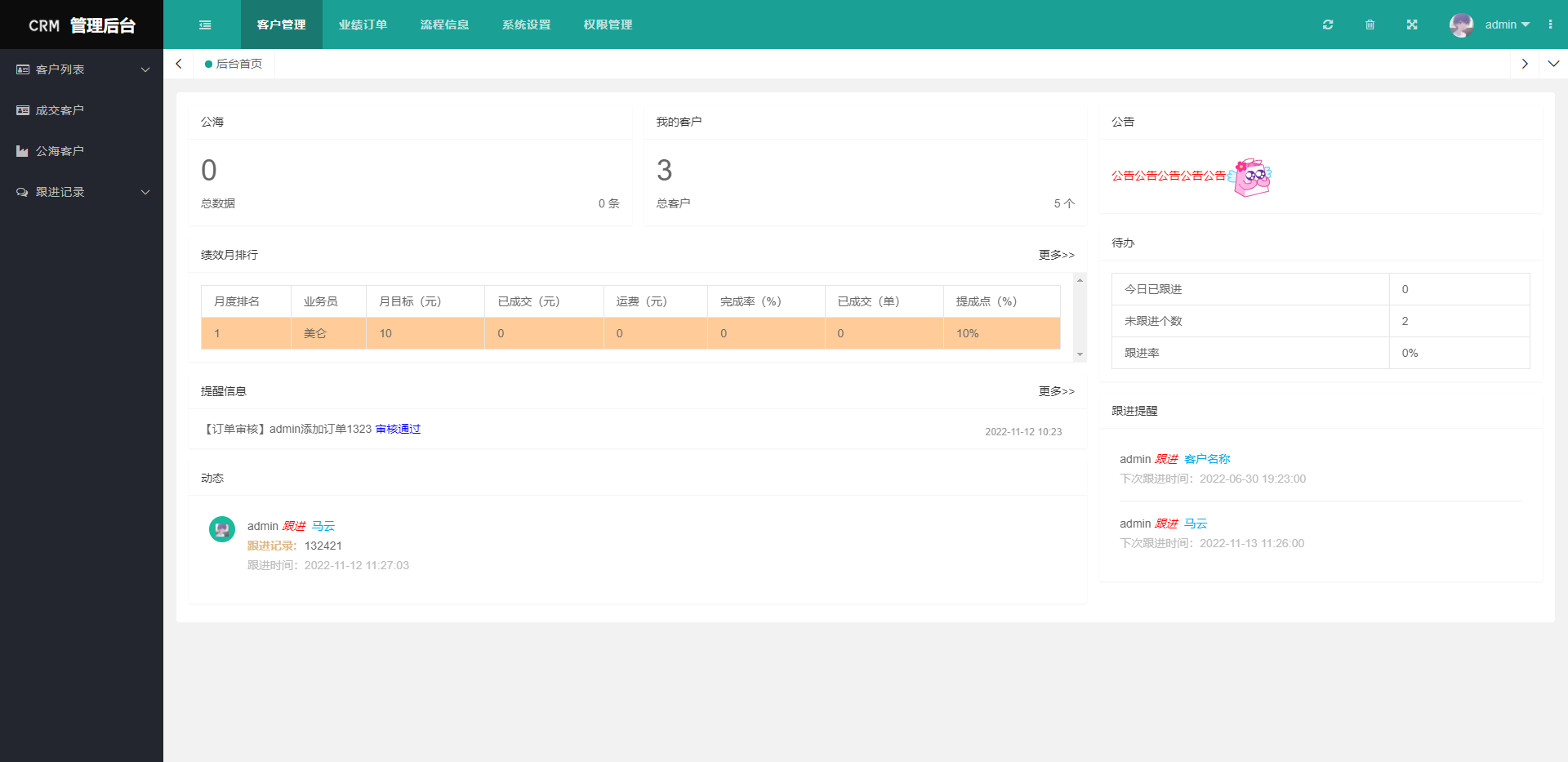
Task: Open 成交客户 in the sidebar
Action: tap(82, 110)
